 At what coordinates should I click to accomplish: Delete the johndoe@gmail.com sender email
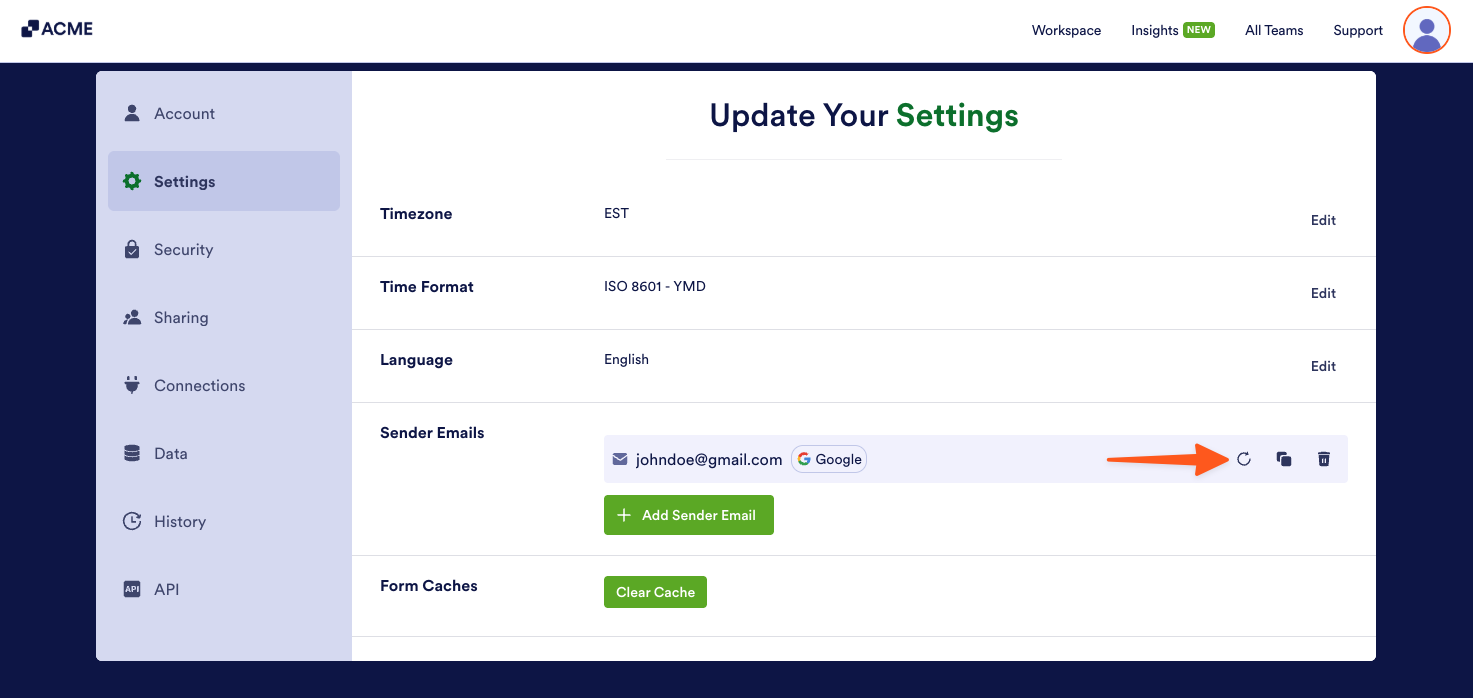coord(1323,459)
